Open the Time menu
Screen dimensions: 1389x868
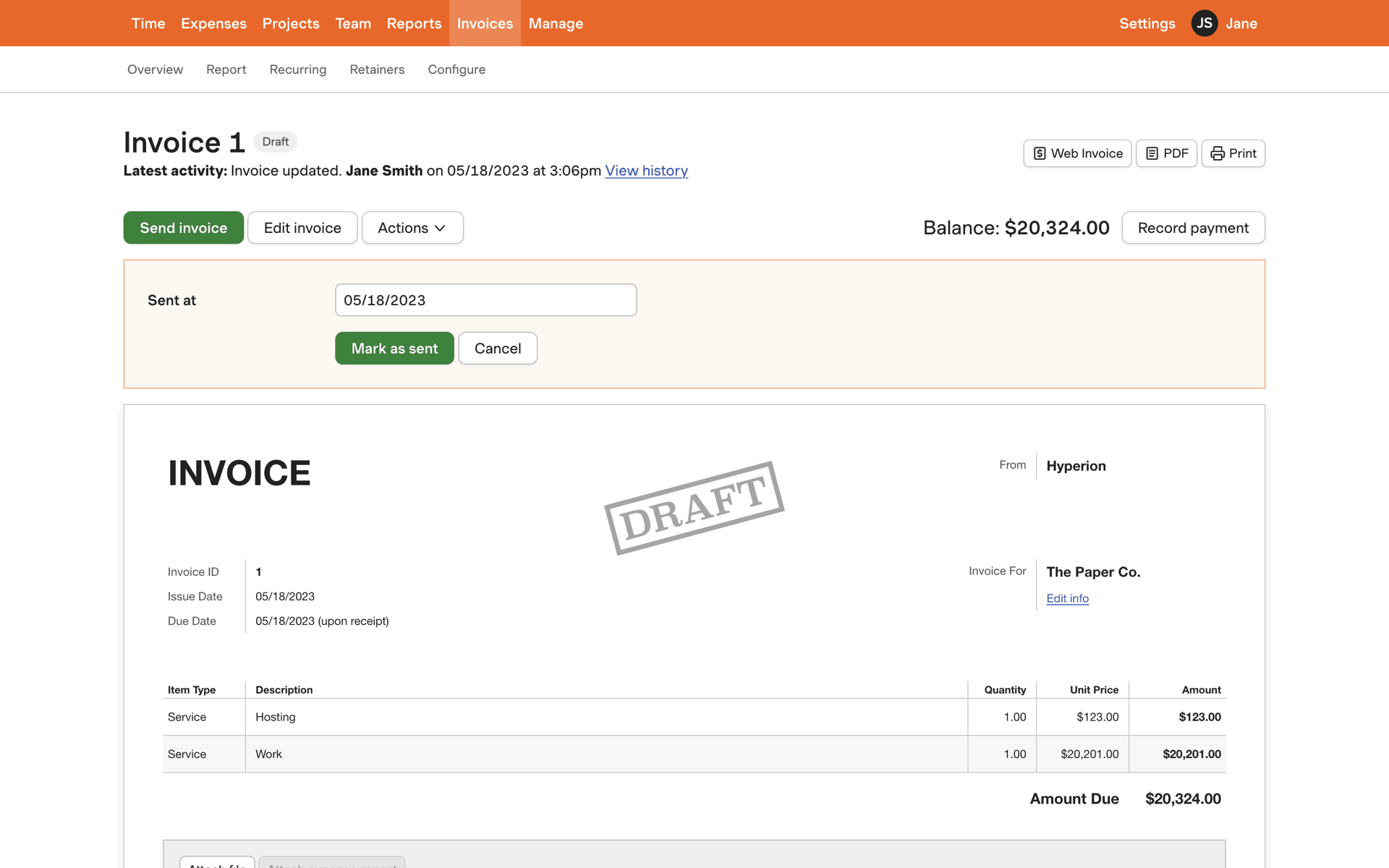coord(148,23)
